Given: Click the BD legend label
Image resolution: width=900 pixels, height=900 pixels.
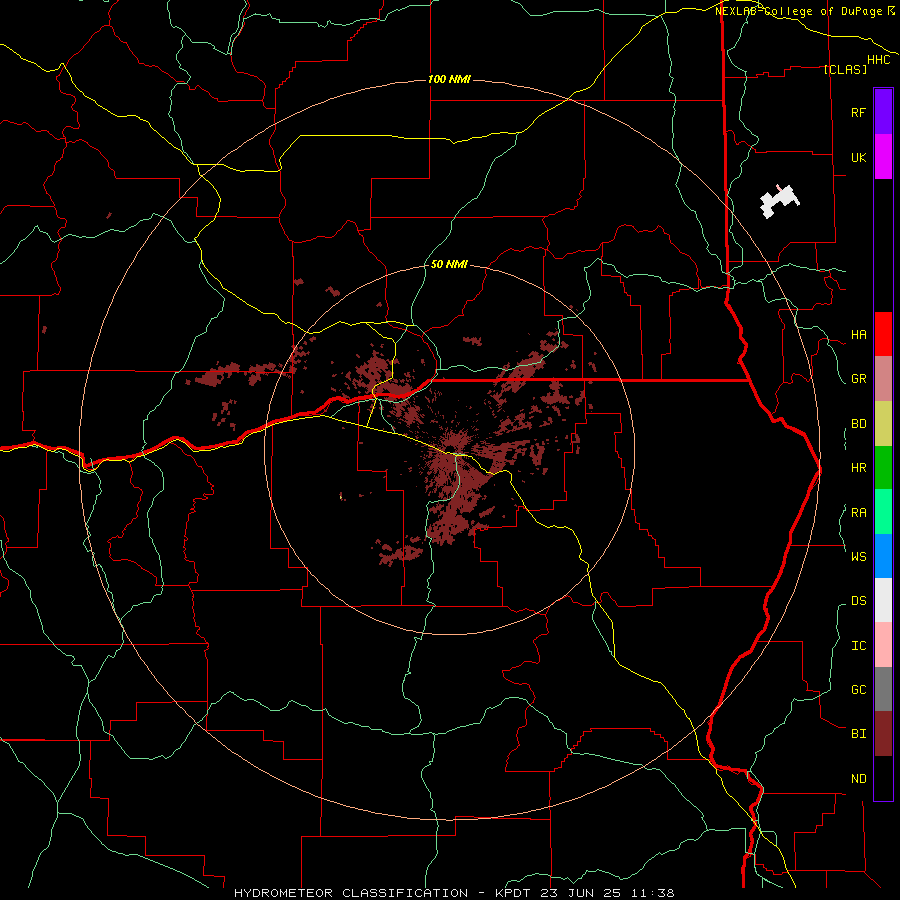Looking at the screenshot, I should (858, 424).
